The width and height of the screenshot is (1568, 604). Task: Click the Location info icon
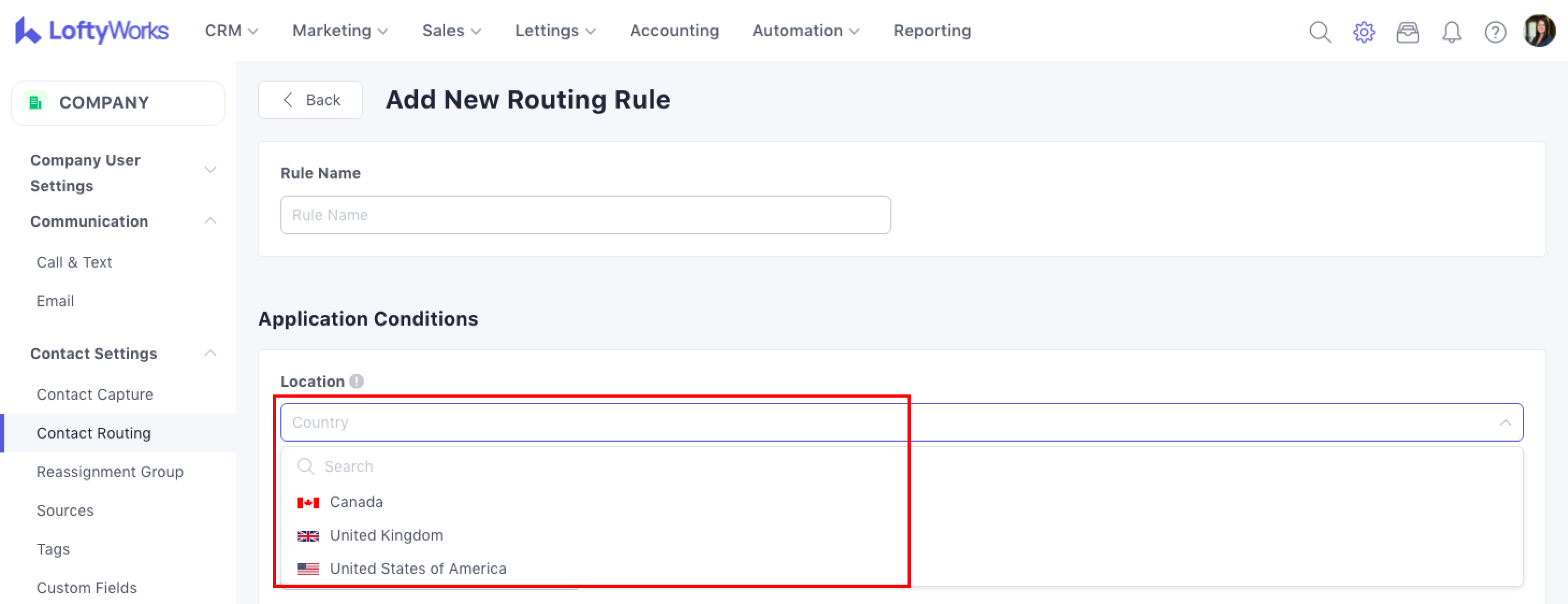coord(357,381)
